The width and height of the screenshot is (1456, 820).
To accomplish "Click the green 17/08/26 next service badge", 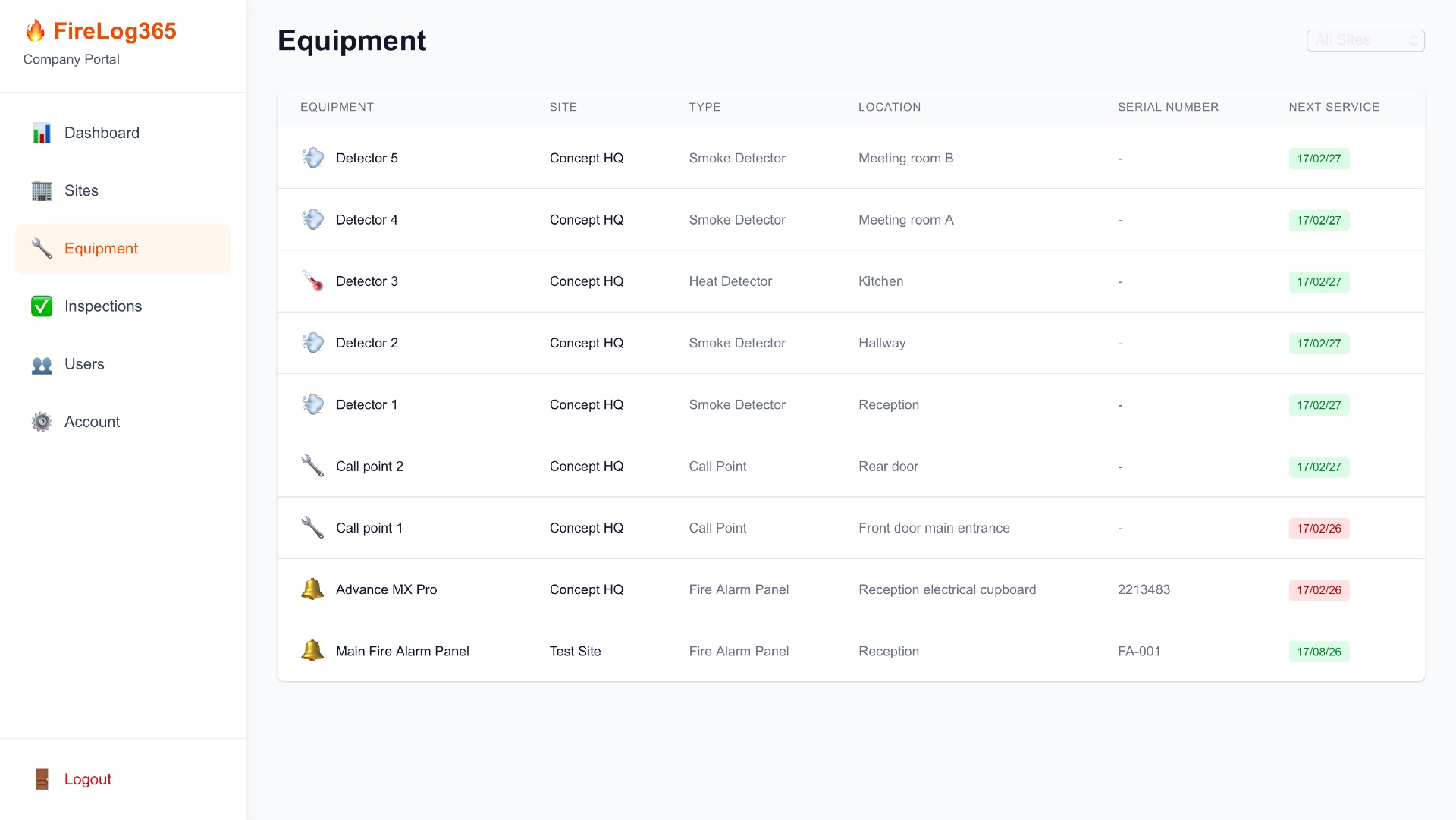I will [1319, 652].
